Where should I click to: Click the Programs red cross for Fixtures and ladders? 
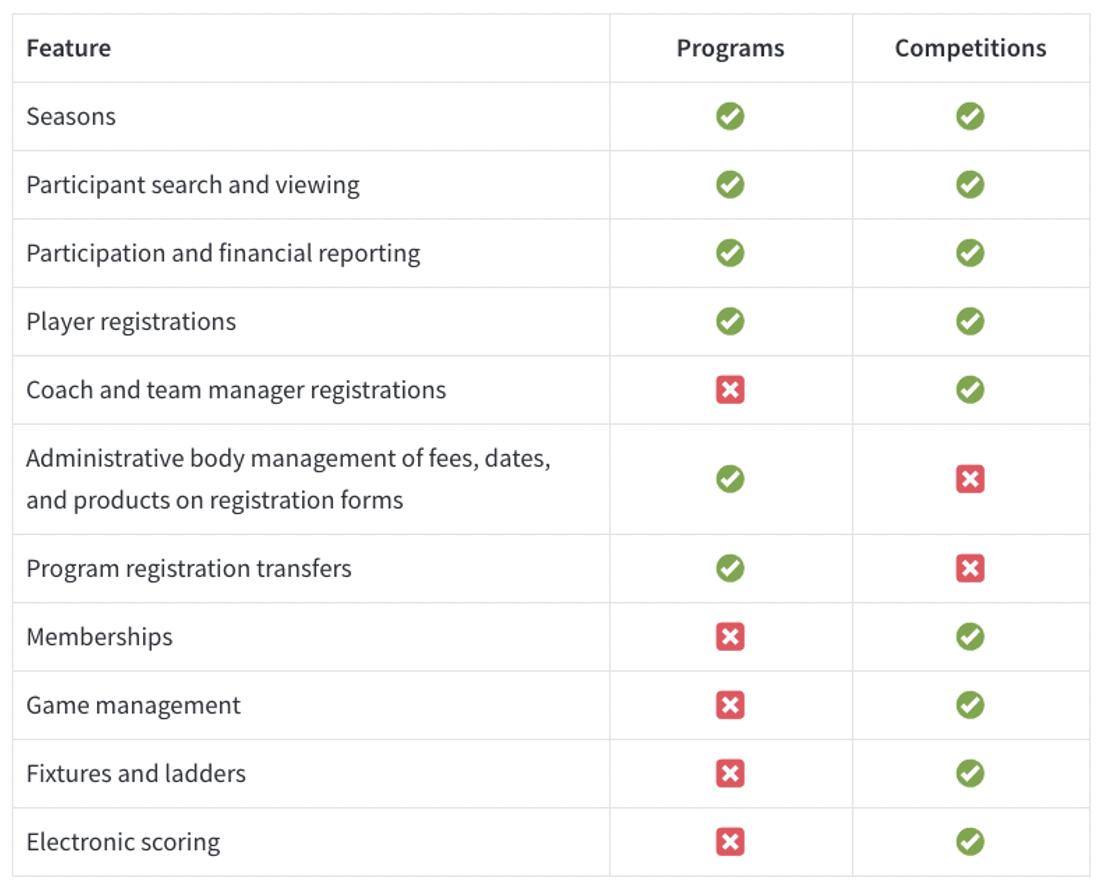[x=730, y=773]
